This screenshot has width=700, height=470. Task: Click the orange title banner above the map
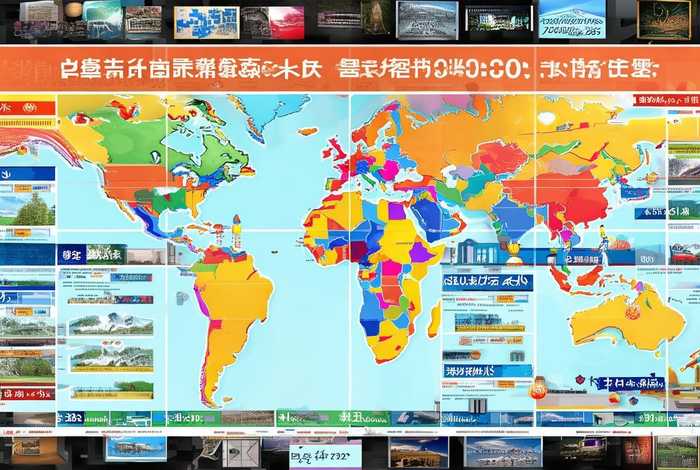[x=350, y=69]
